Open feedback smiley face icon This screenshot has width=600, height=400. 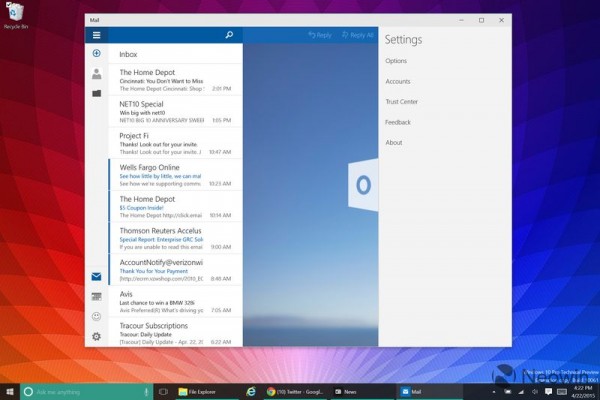click(x=96, y=316)
